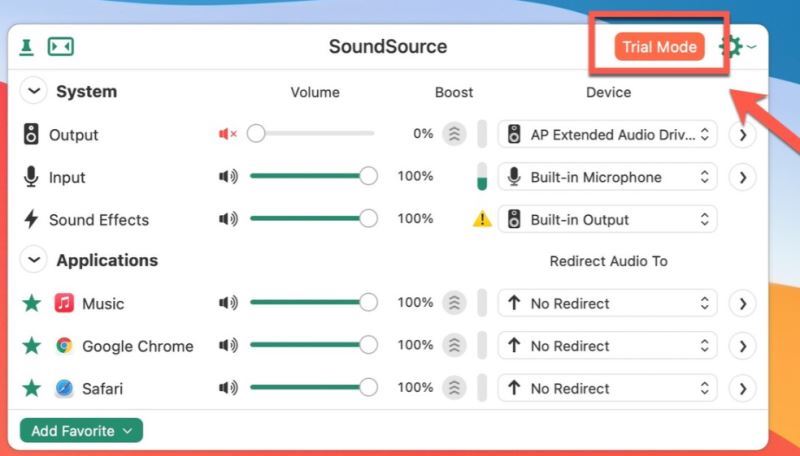This screenshot has height=456, width=800.
Task: Click the Sound Effects 100% volume value
Action: click(x=415, y=218)
